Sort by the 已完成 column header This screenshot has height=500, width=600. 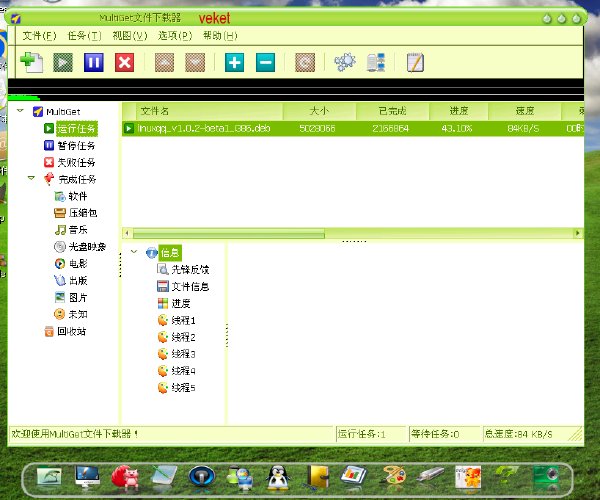[x=393, y=111]
